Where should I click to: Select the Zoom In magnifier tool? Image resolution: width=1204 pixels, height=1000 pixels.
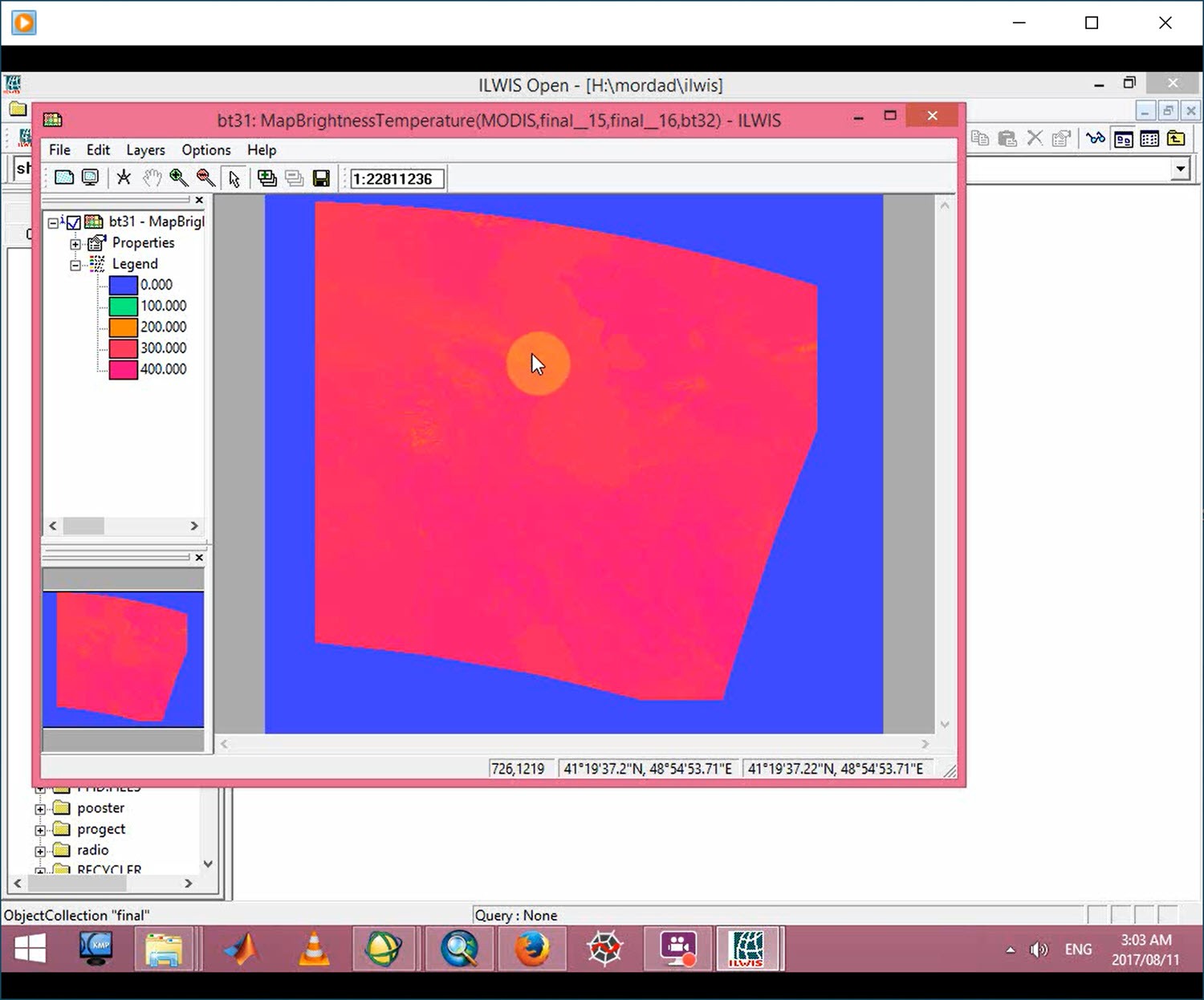178,178
